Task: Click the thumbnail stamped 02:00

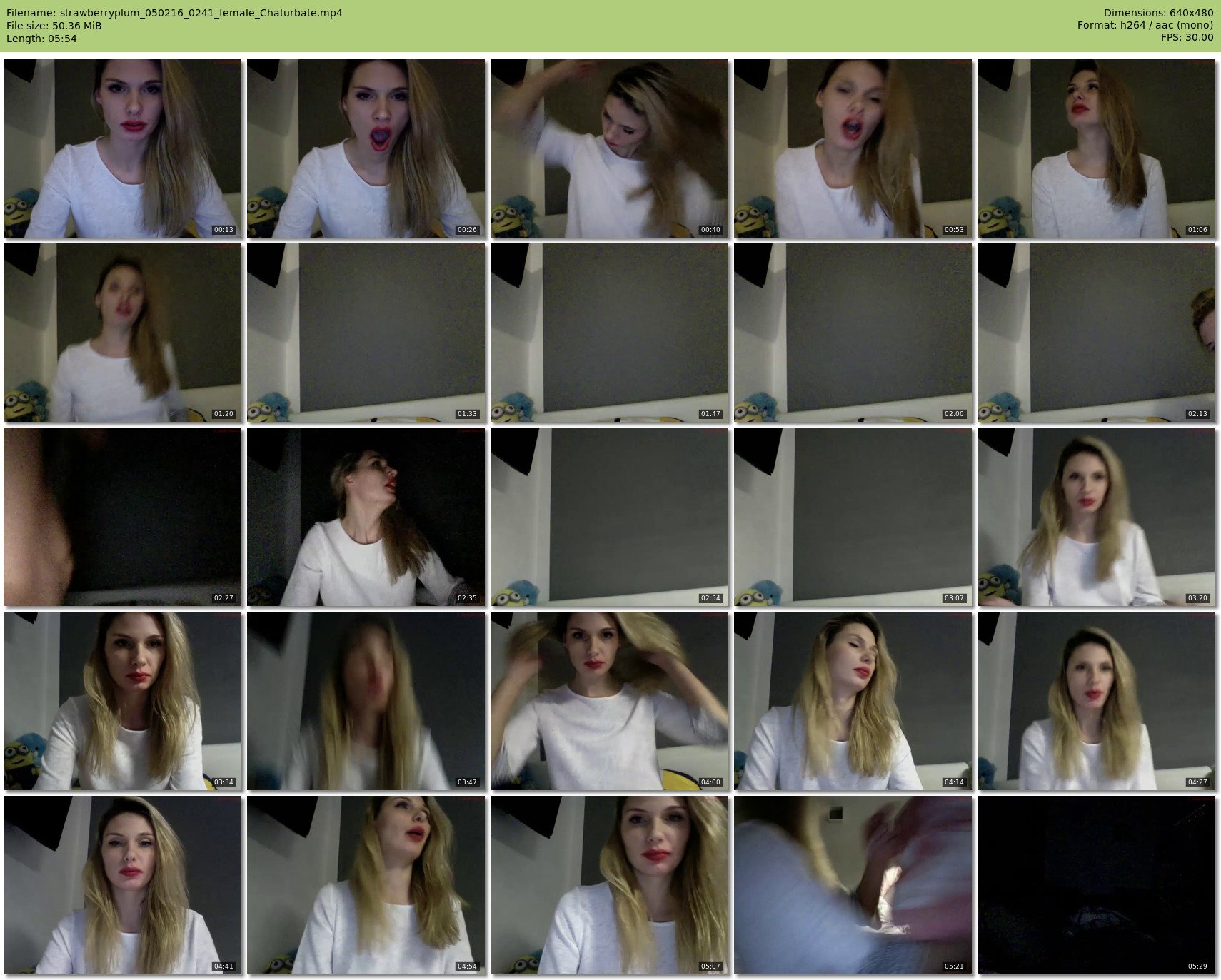Action: [853, 333]
